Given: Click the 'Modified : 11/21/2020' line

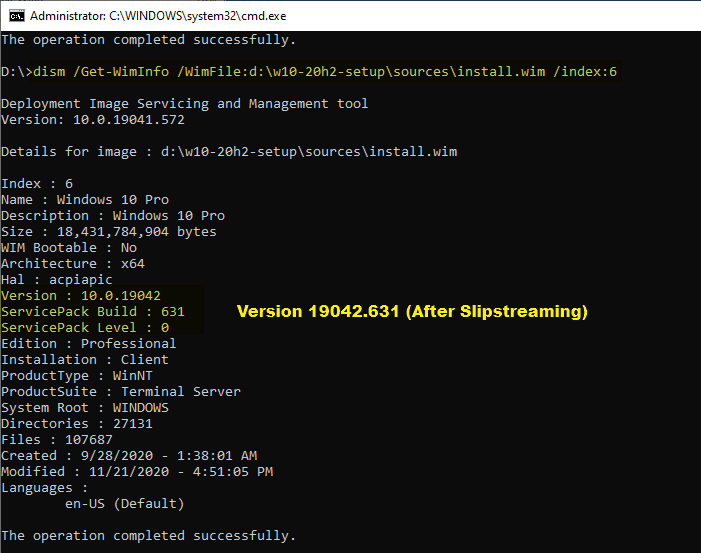Looking at the screenshot, I should pyautogui.click(x=137, y=472).
